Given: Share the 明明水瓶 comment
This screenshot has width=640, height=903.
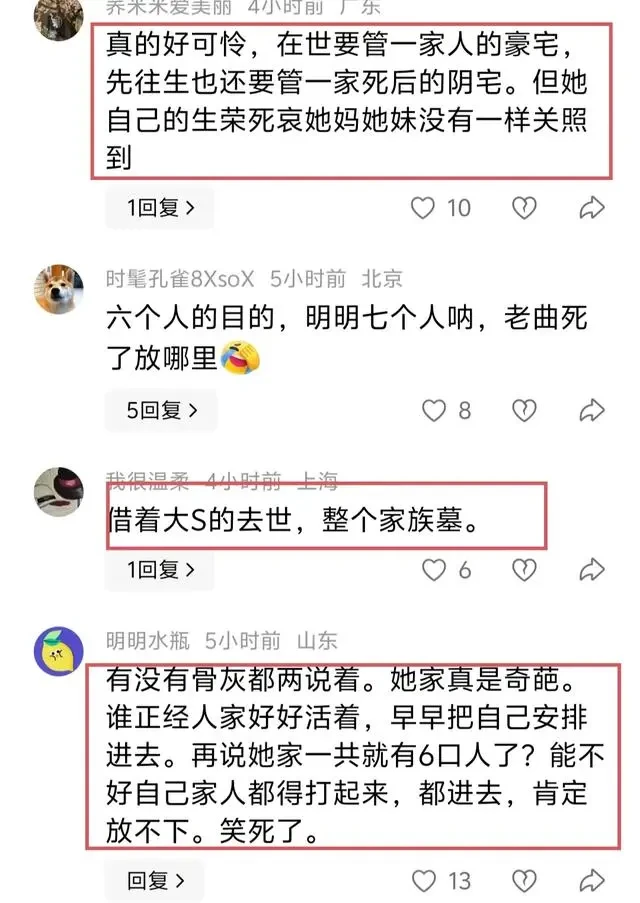Looking at the screenshot, I should point(592,881).
